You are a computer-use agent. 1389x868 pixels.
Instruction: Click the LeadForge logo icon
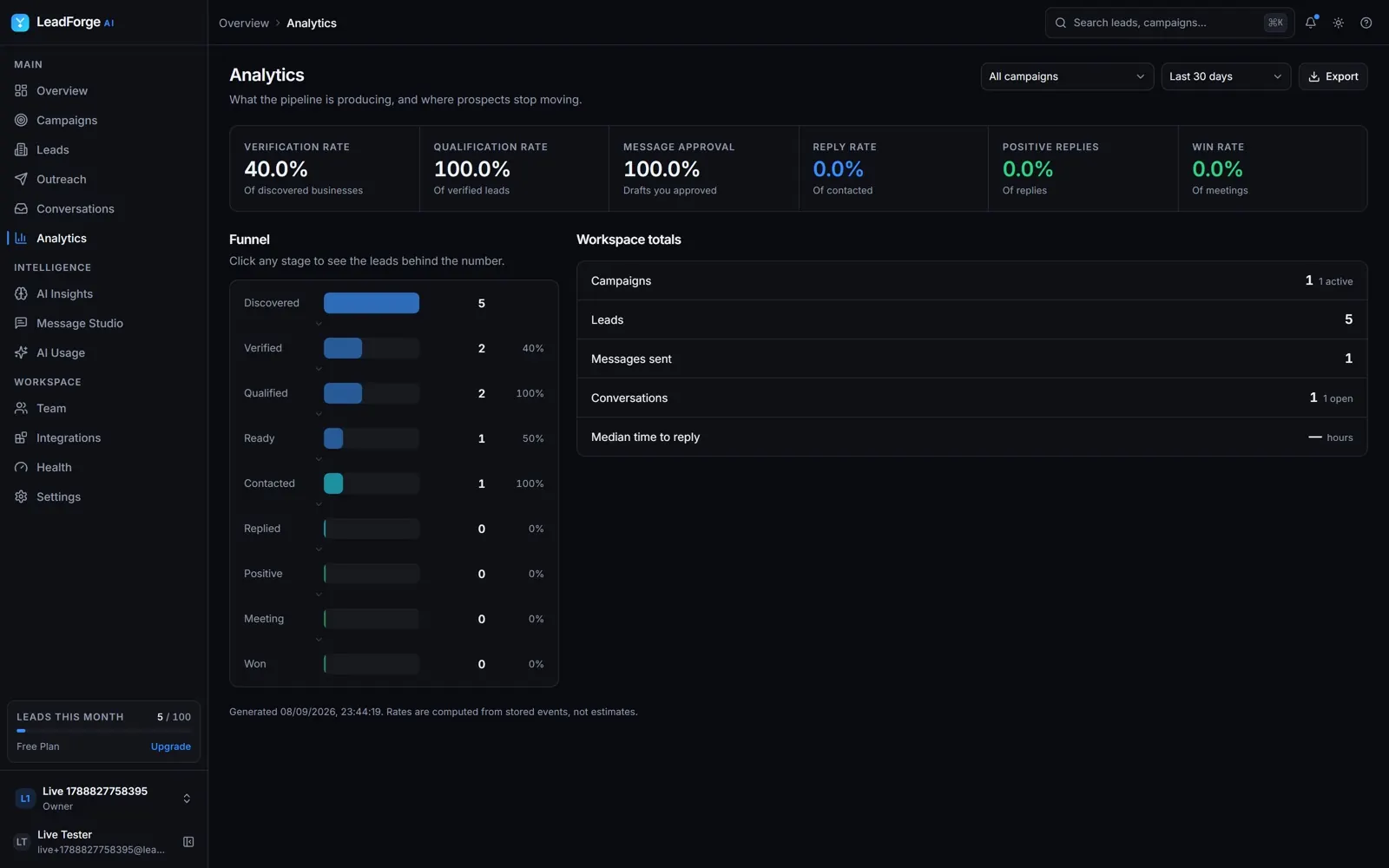click(x=20, y=23)
